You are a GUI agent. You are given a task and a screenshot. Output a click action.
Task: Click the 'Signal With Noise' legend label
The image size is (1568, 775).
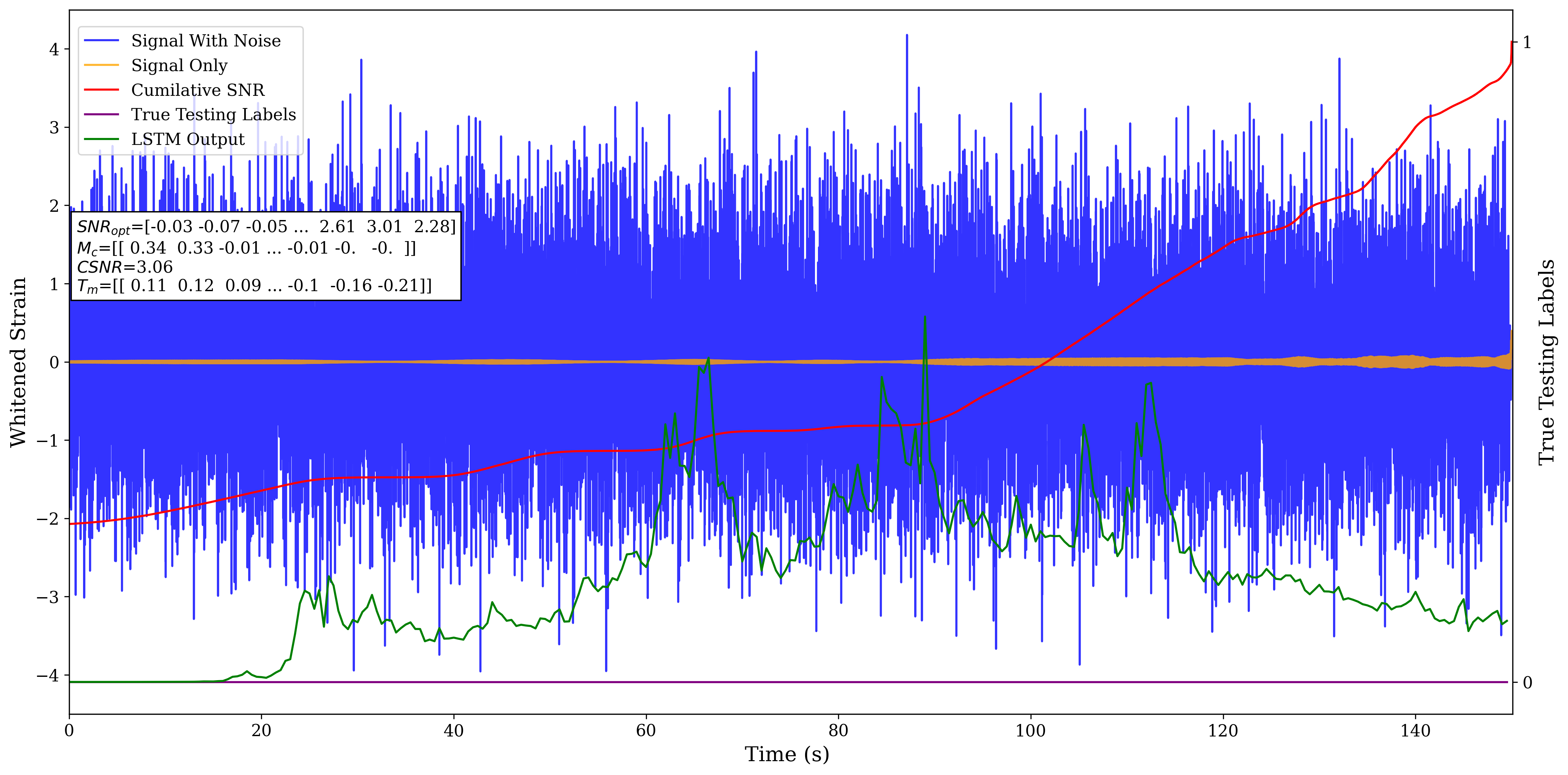point(206,41)
